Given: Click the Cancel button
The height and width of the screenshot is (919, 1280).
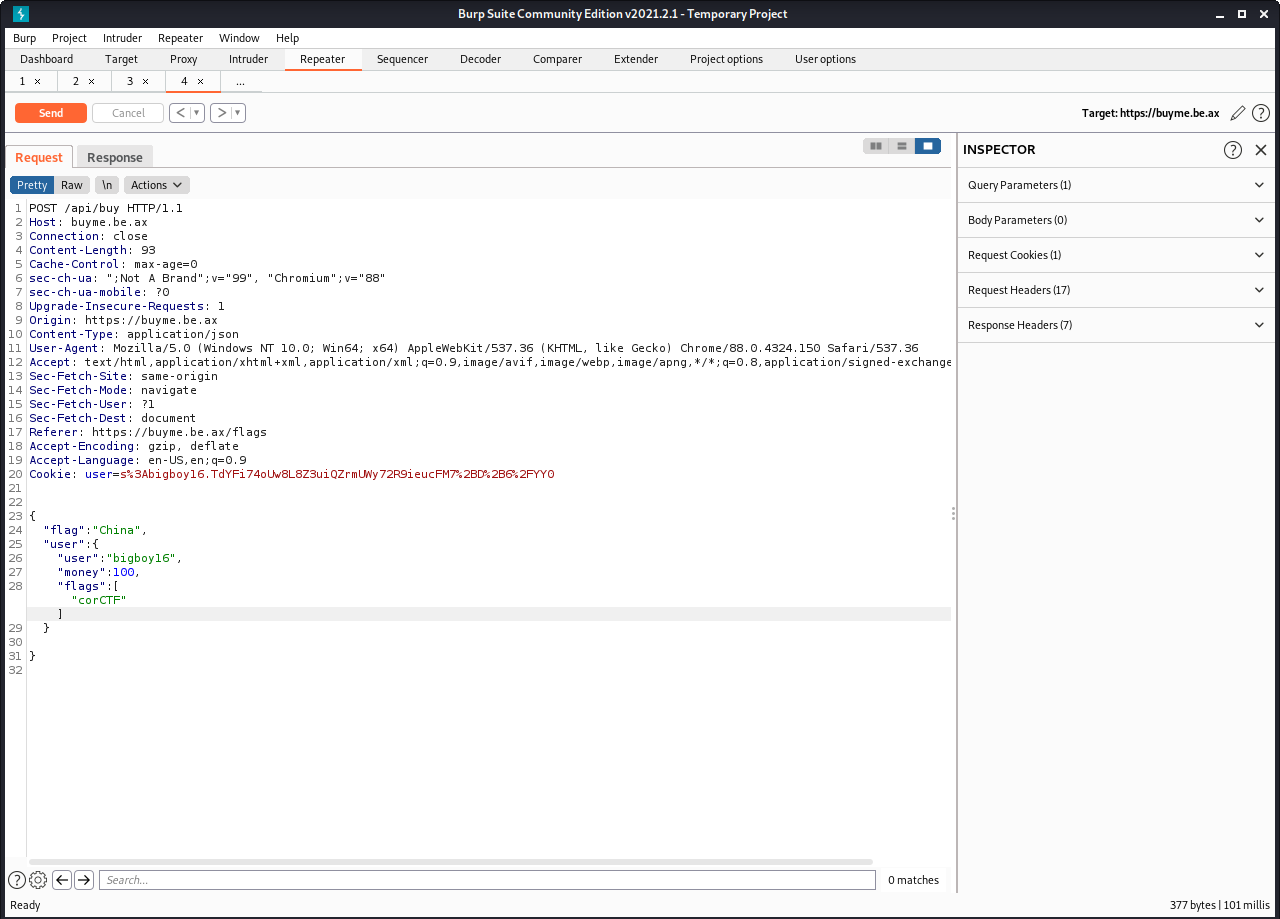Looking at the screenshot, I should click(128, 113).
